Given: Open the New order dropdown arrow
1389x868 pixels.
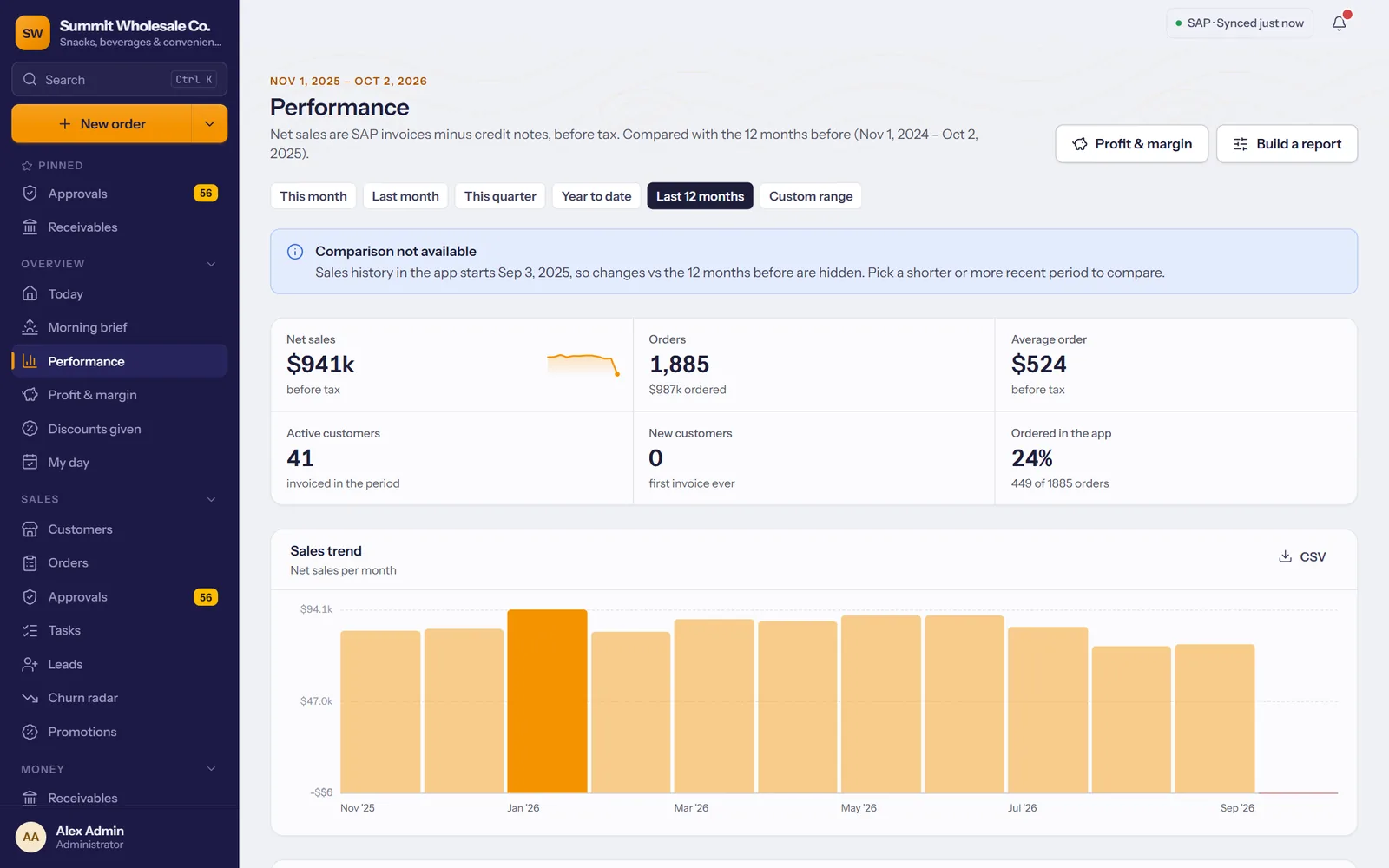Looking at the screenshot, I should (x=209, y=124).
